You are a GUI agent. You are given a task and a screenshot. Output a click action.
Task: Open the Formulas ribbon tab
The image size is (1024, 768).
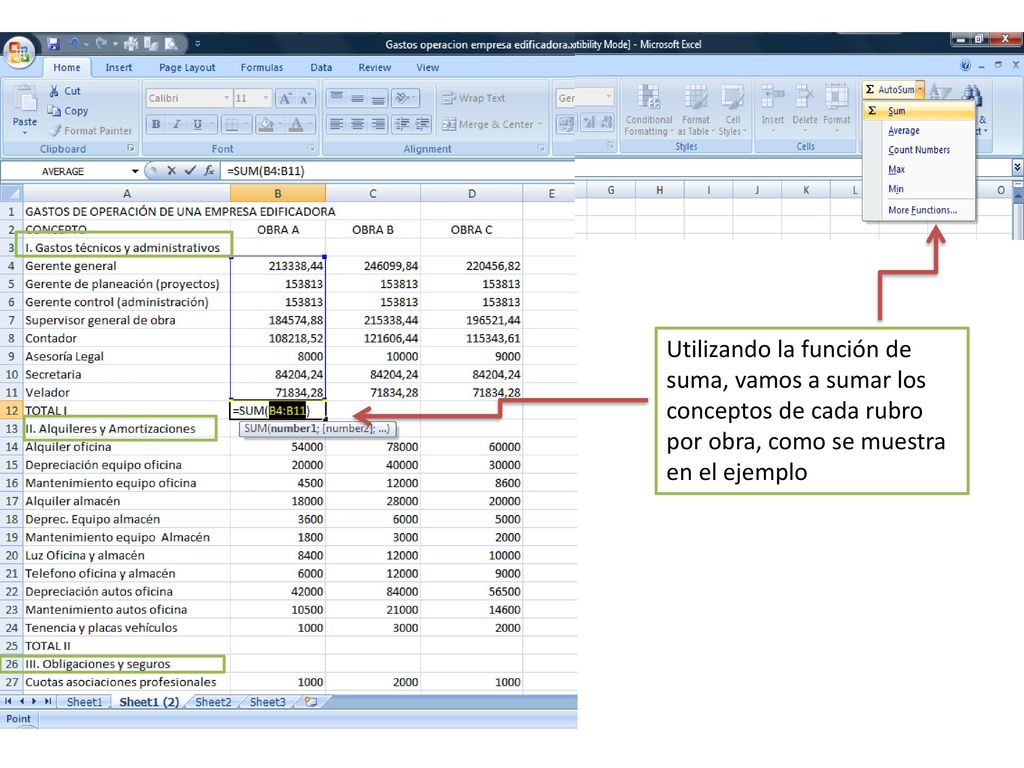coord(262,67)
